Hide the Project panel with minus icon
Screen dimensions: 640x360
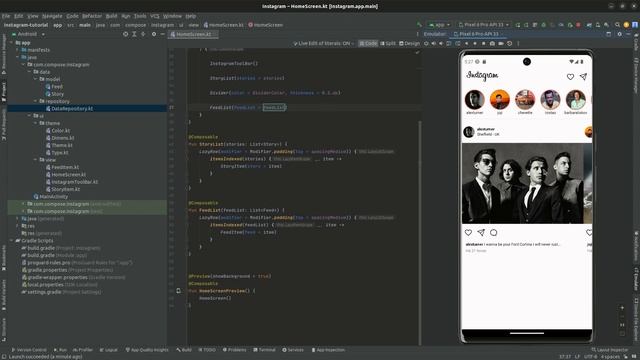(x=162, y=34)
